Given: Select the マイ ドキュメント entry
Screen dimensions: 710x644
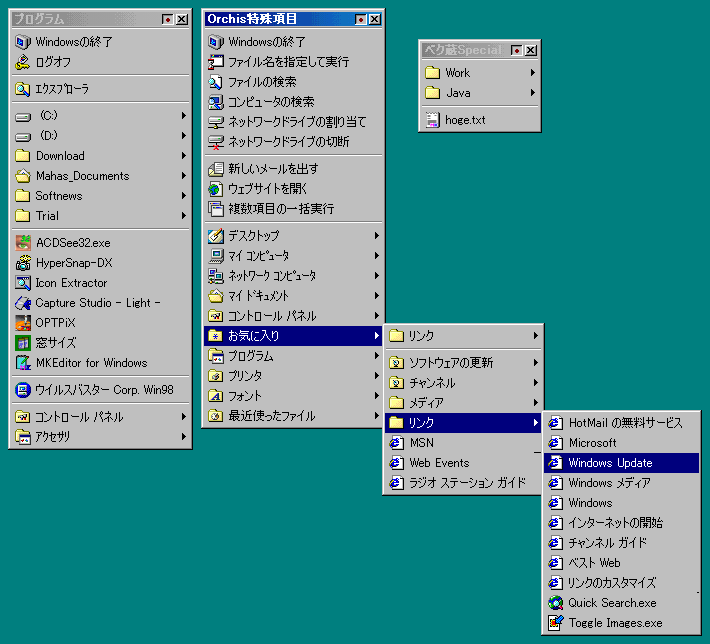Looking at the screenshot, I should (x=293, y=296).
